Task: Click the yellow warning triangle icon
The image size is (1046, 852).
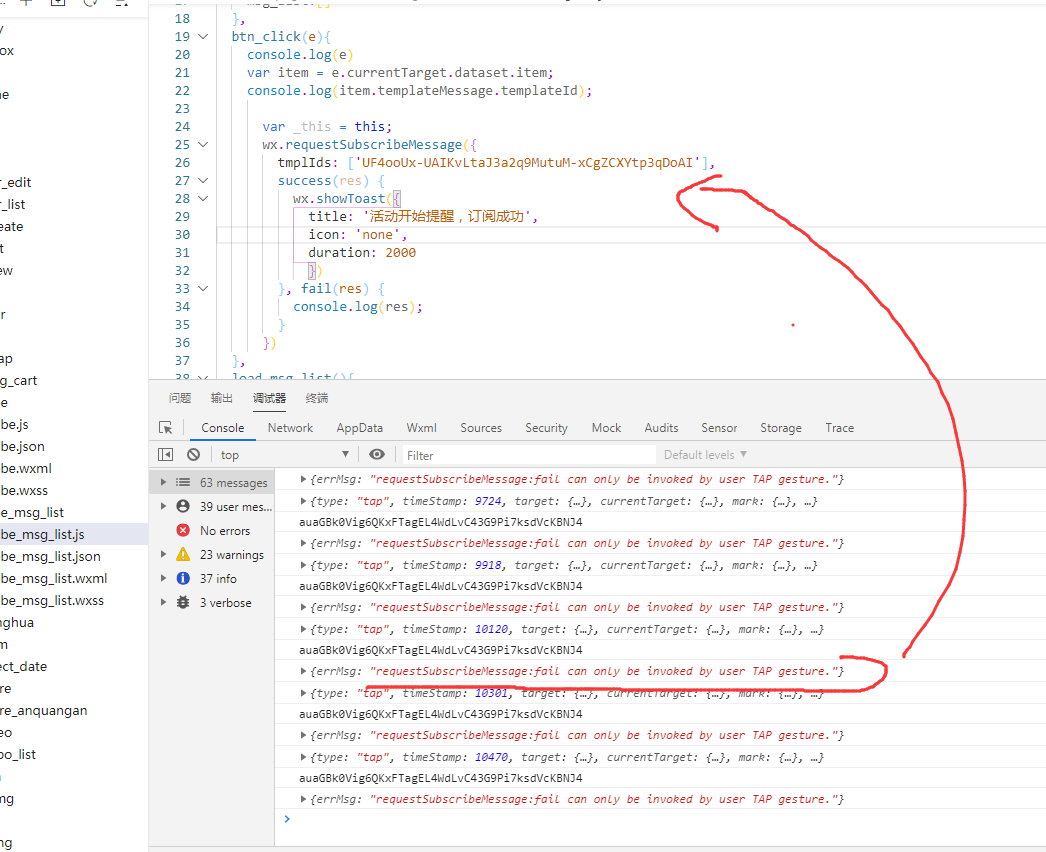Action: (183, 554)
